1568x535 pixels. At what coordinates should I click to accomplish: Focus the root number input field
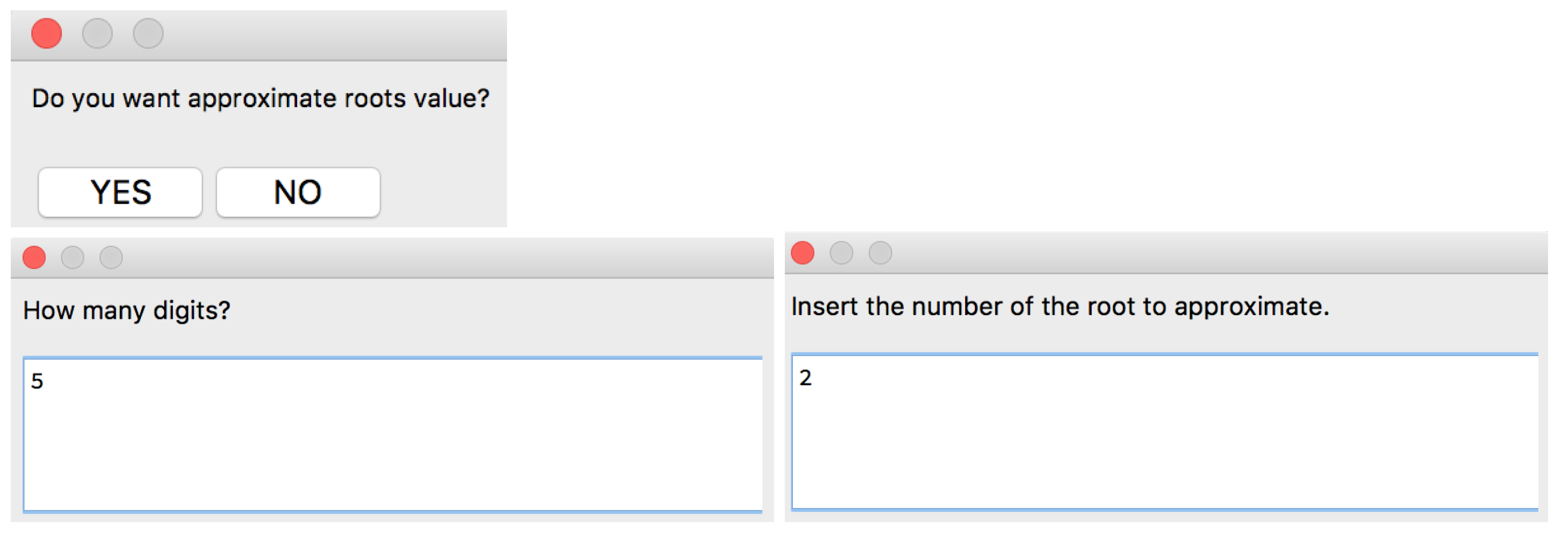1164,432
